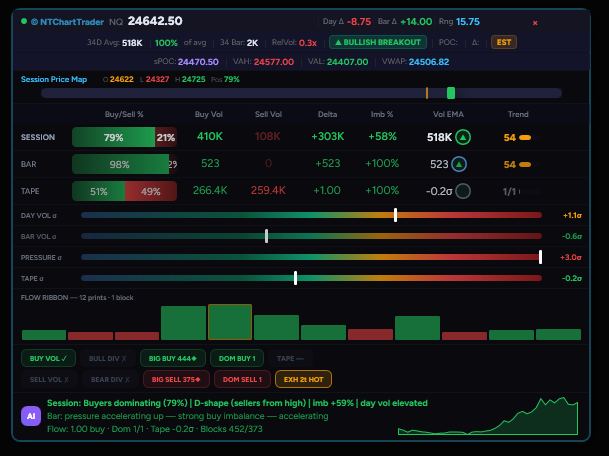Click the PRESSURE sigma slider handle

click(540, 257)
